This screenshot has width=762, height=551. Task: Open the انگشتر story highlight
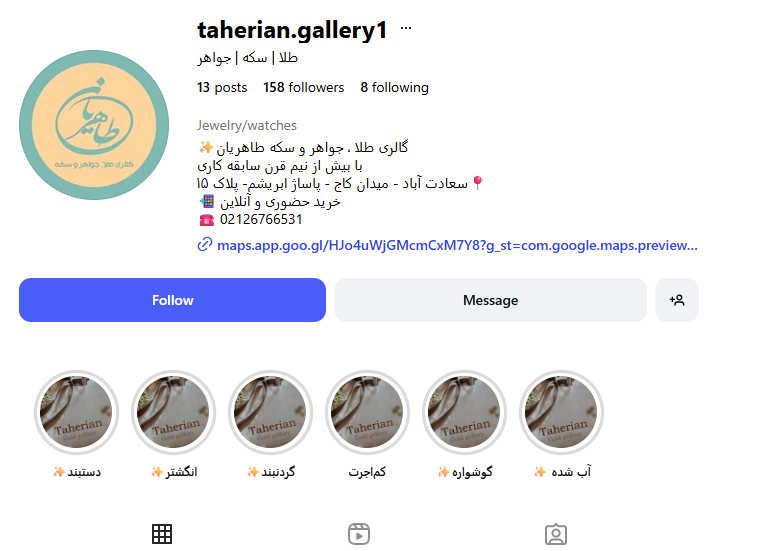pyautogui.click(x=173, y=412)
